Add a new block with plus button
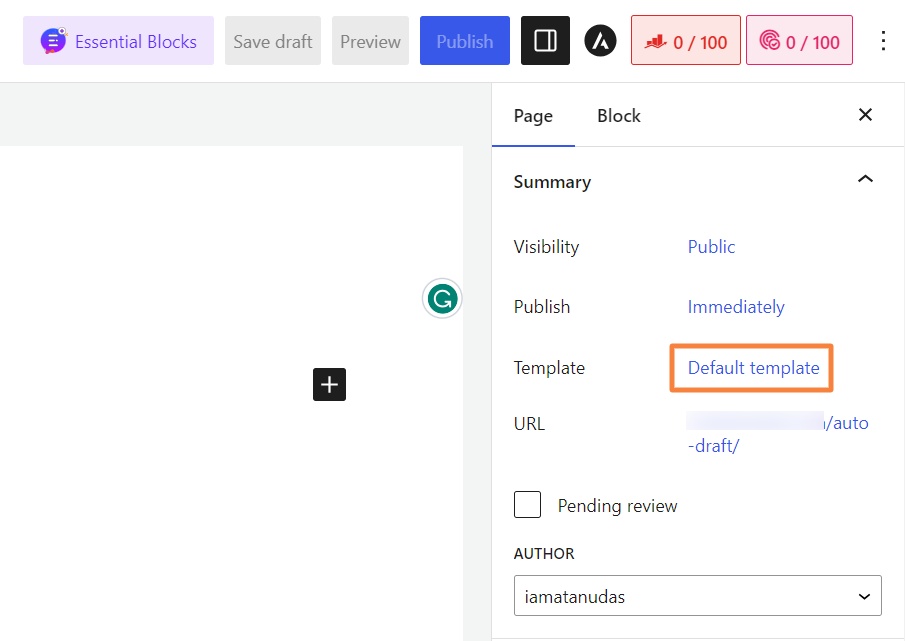905x641 pixels. [330, 384]
